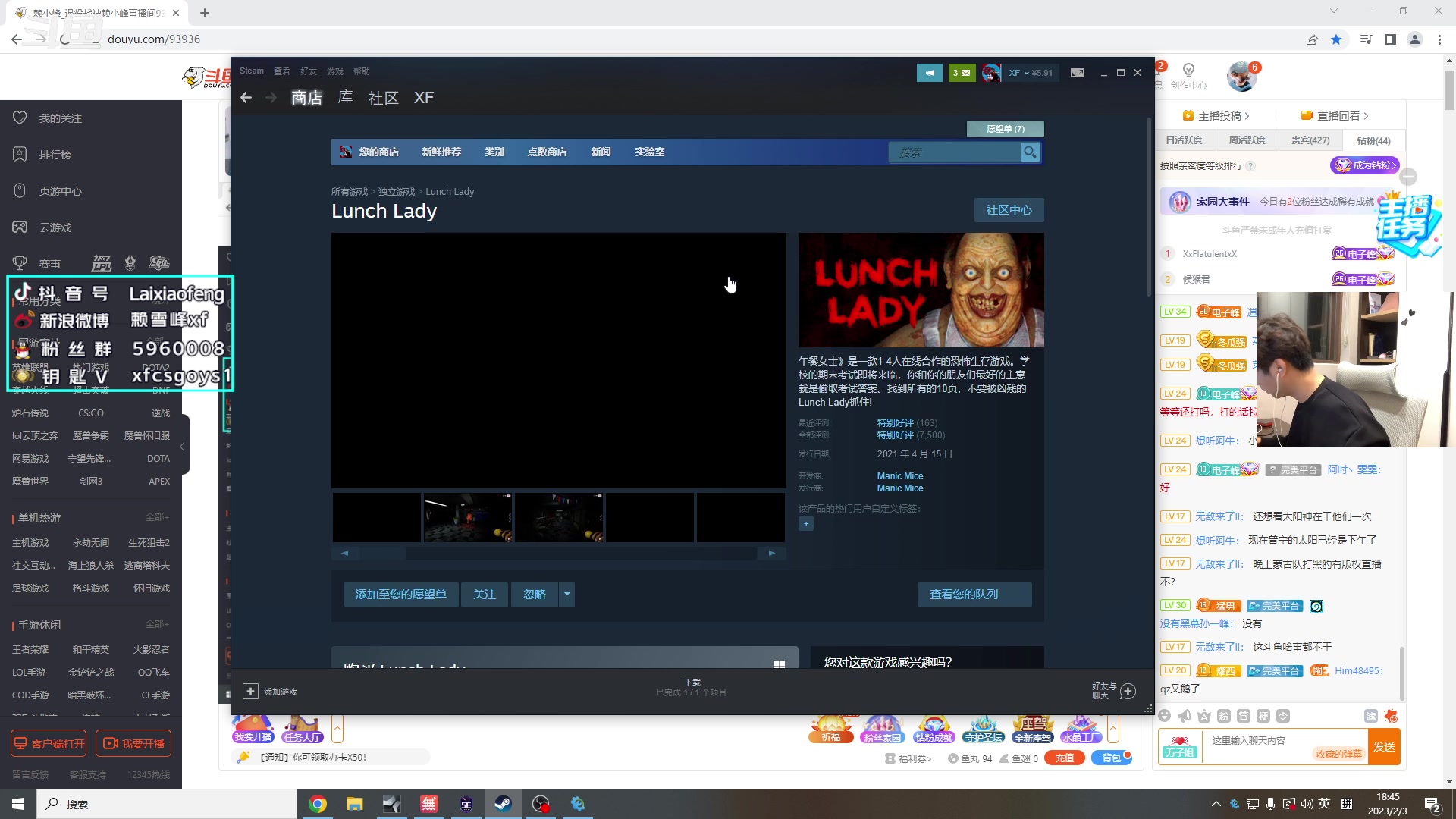Image resolution: width=1456 pixels, height=819 pixels.
Task: Open Steam friends and chat
Action: tap(1114, 691)
